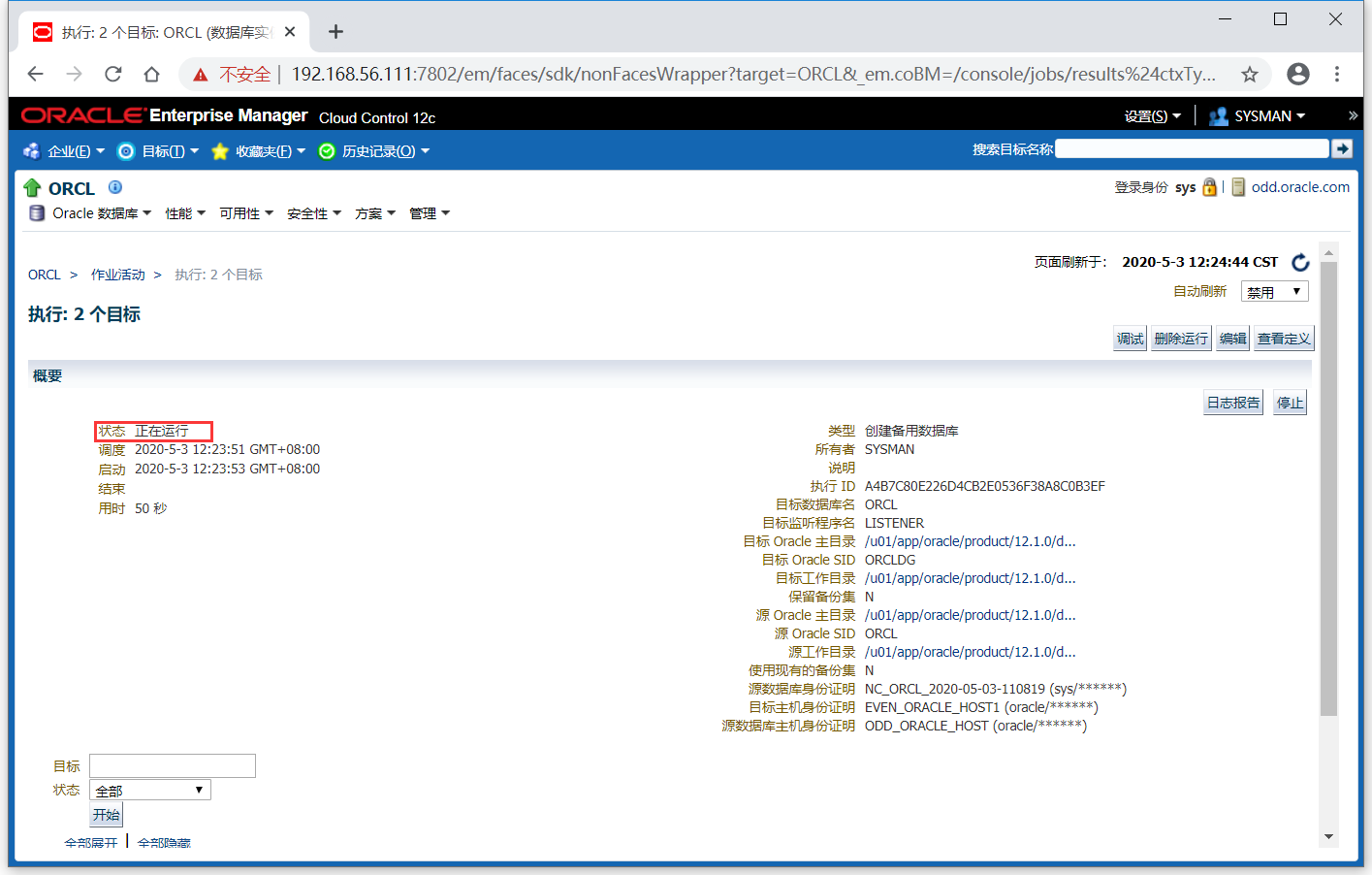
Task: Click the 创建备用数据库 type value
Action: pos(911,431)
